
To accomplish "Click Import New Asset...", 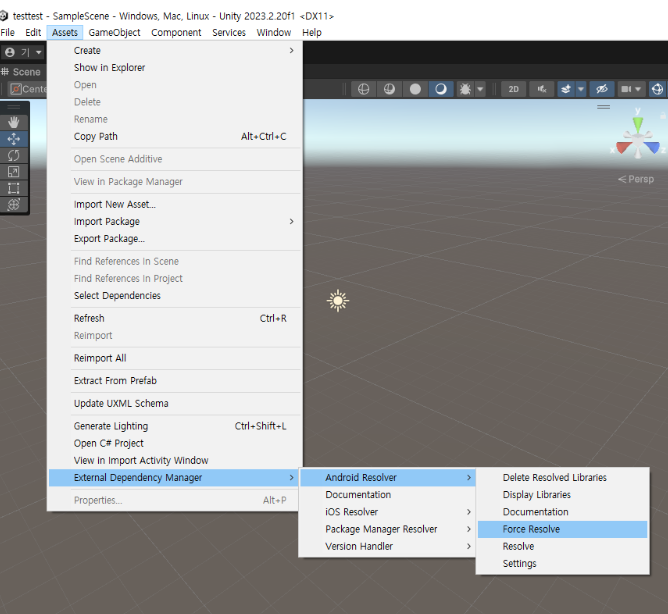I will pos(175,205).
